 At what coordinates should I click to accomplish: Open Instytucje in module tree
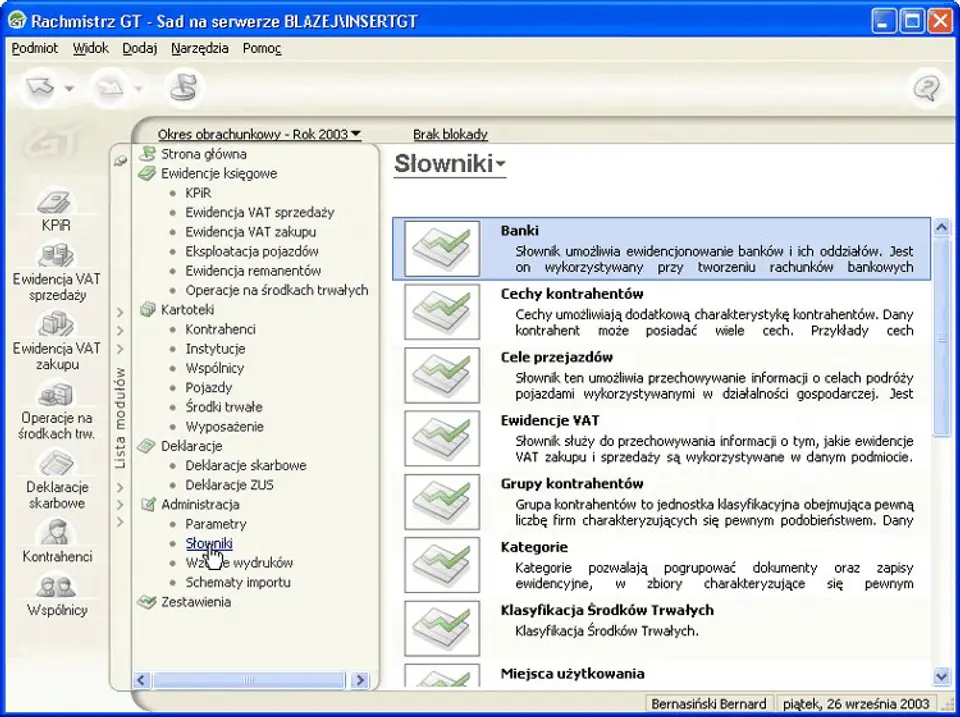pos(216,348)
